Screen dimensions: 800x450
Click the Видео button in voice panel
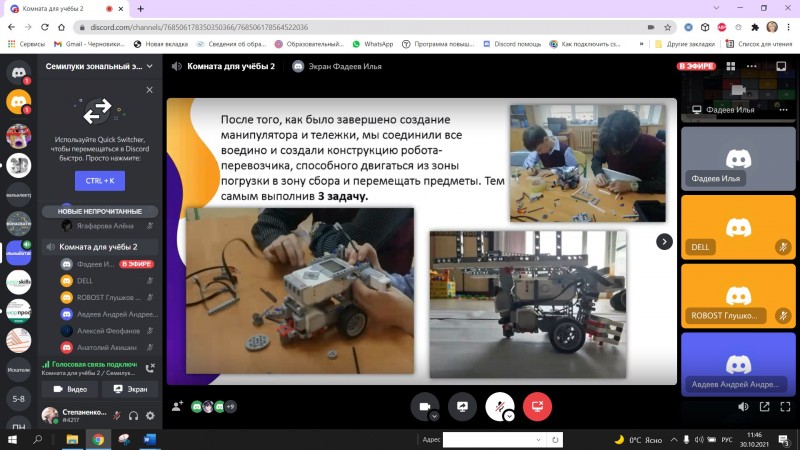(69, 388)
